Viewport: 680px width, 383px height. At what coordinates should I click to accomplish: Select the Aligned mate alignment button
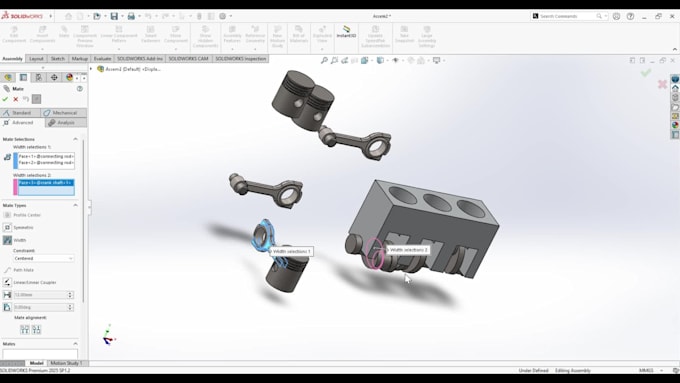pos(25,330)
